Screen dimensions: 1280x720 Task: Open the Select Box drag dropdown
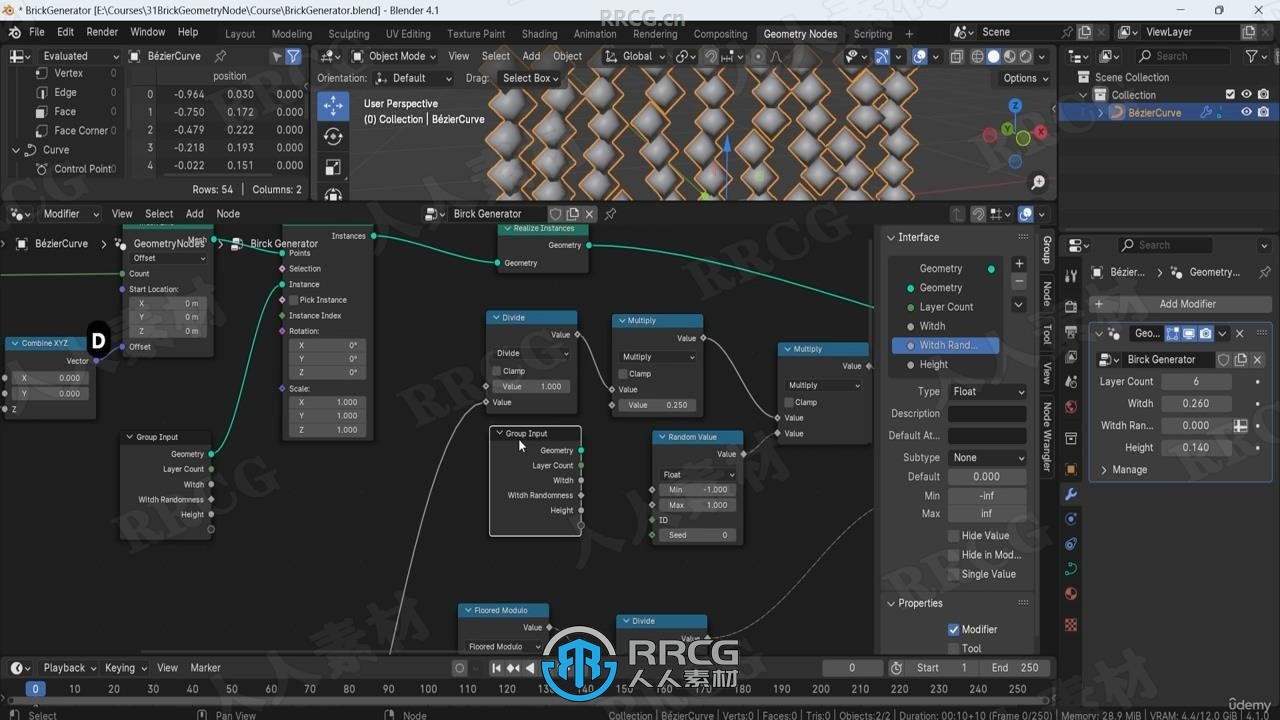click(x=531, y=78)
